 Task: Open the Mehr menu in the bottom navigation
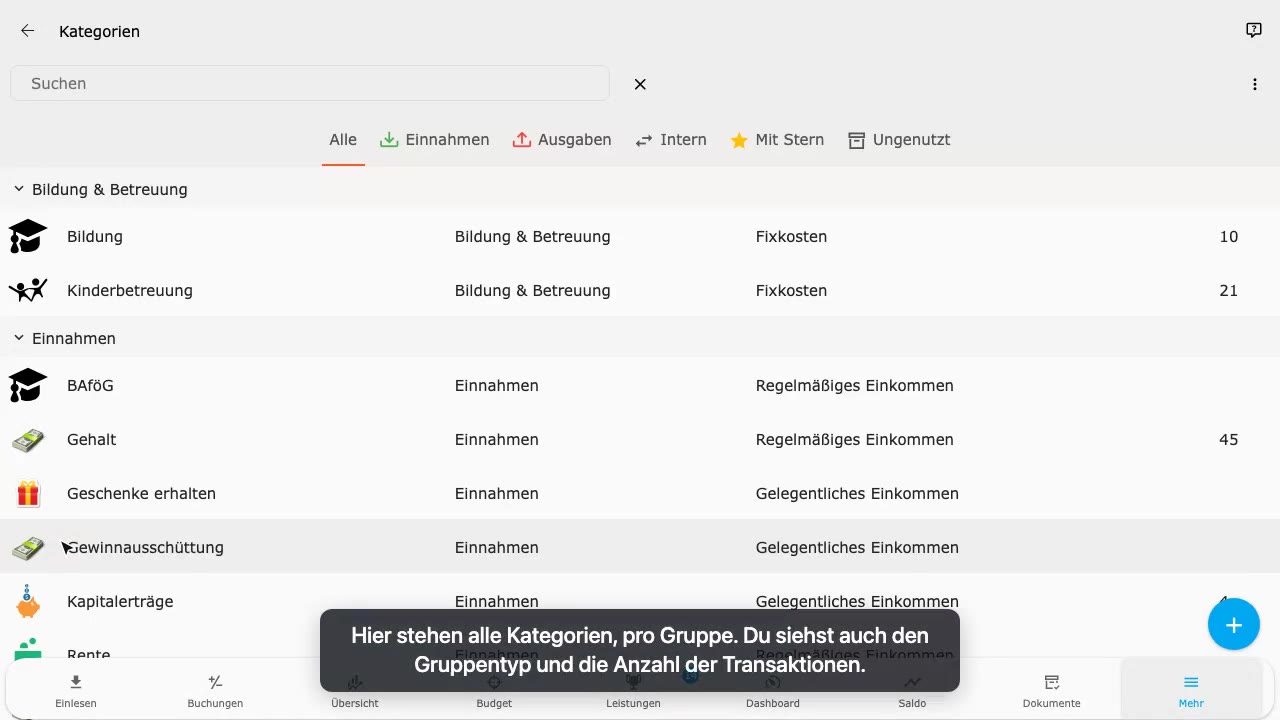click(1191, 690)
